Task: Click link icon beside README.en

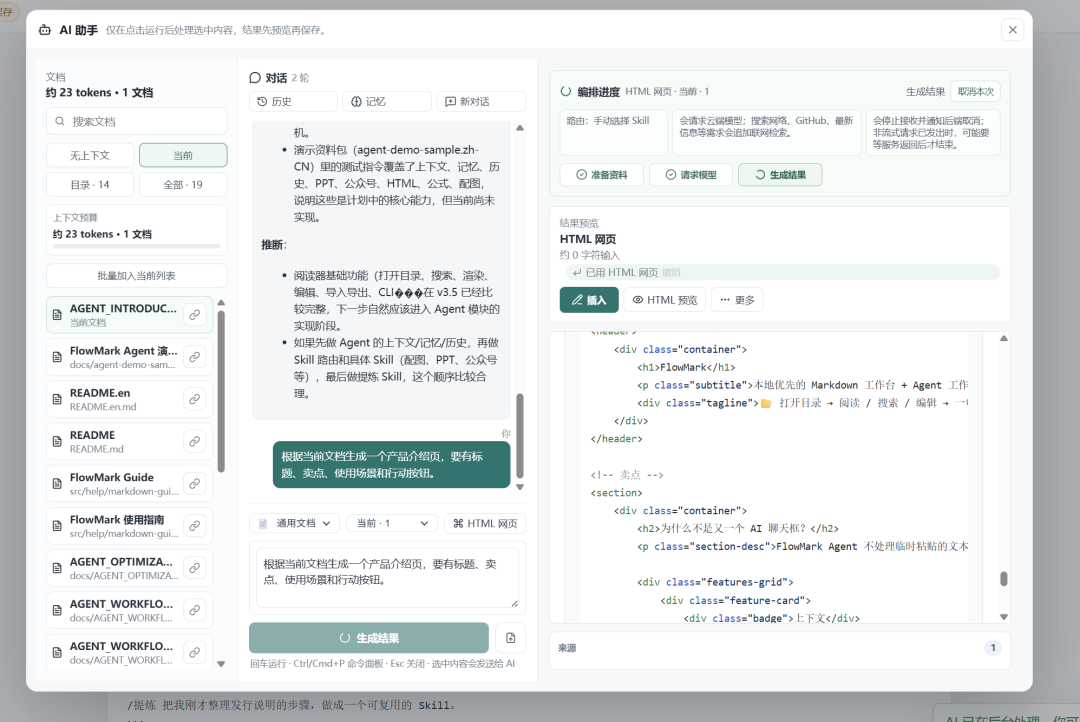Action: point(195,399)
